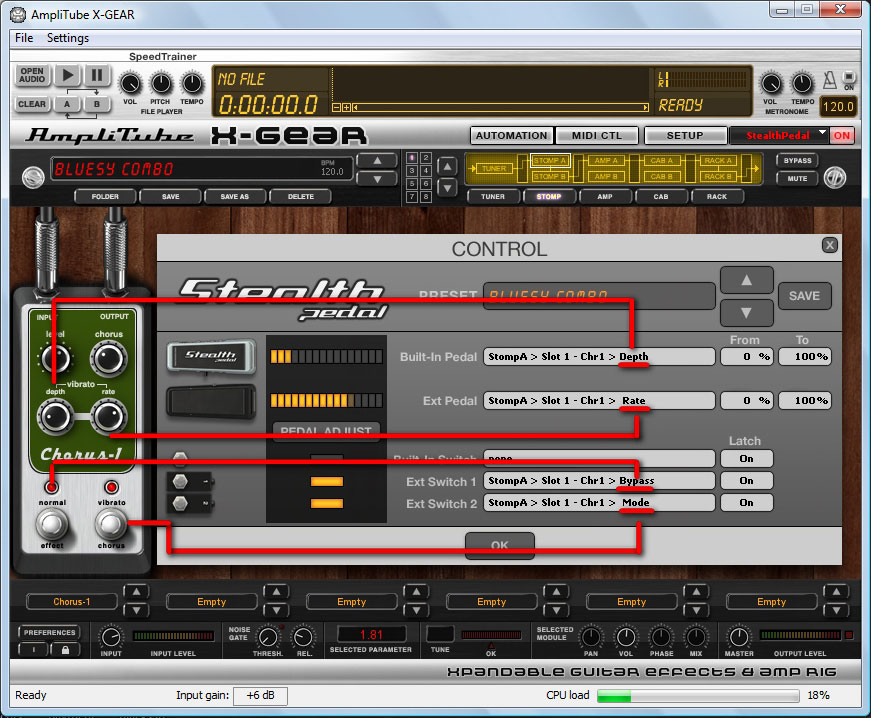Toggle the BYPASS button
Image resolution: width=871 pixels, height=718 pixels.
[x=797, y=160]
